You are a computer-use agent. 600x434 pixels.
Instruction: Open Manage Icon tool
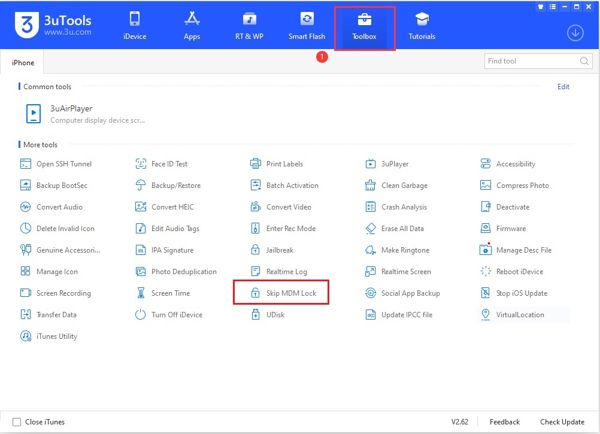pyautogui.click(x=49, y=271)
